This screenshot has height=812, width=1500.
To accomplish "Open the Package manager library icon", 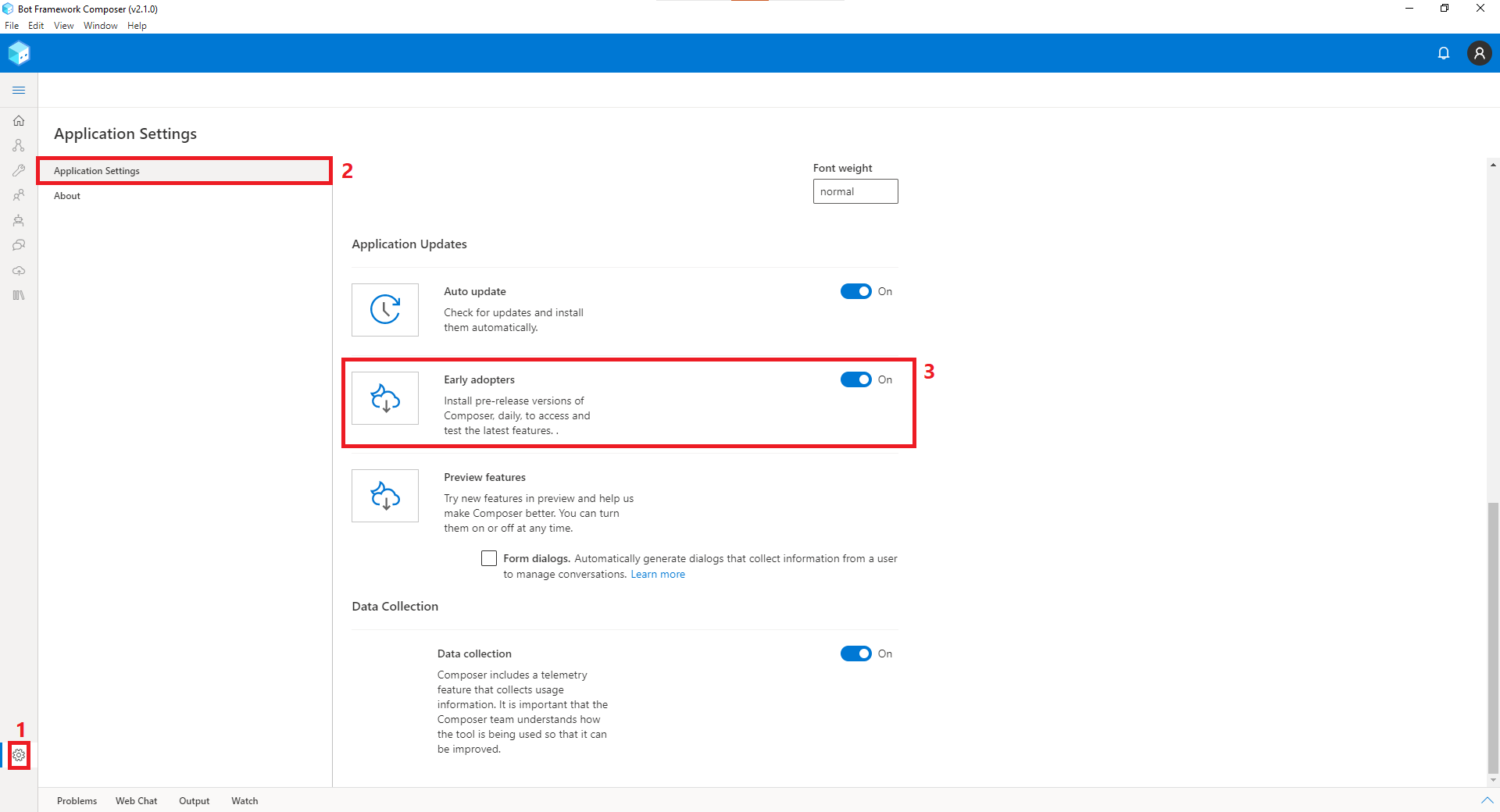I will (x=19, y=295).
